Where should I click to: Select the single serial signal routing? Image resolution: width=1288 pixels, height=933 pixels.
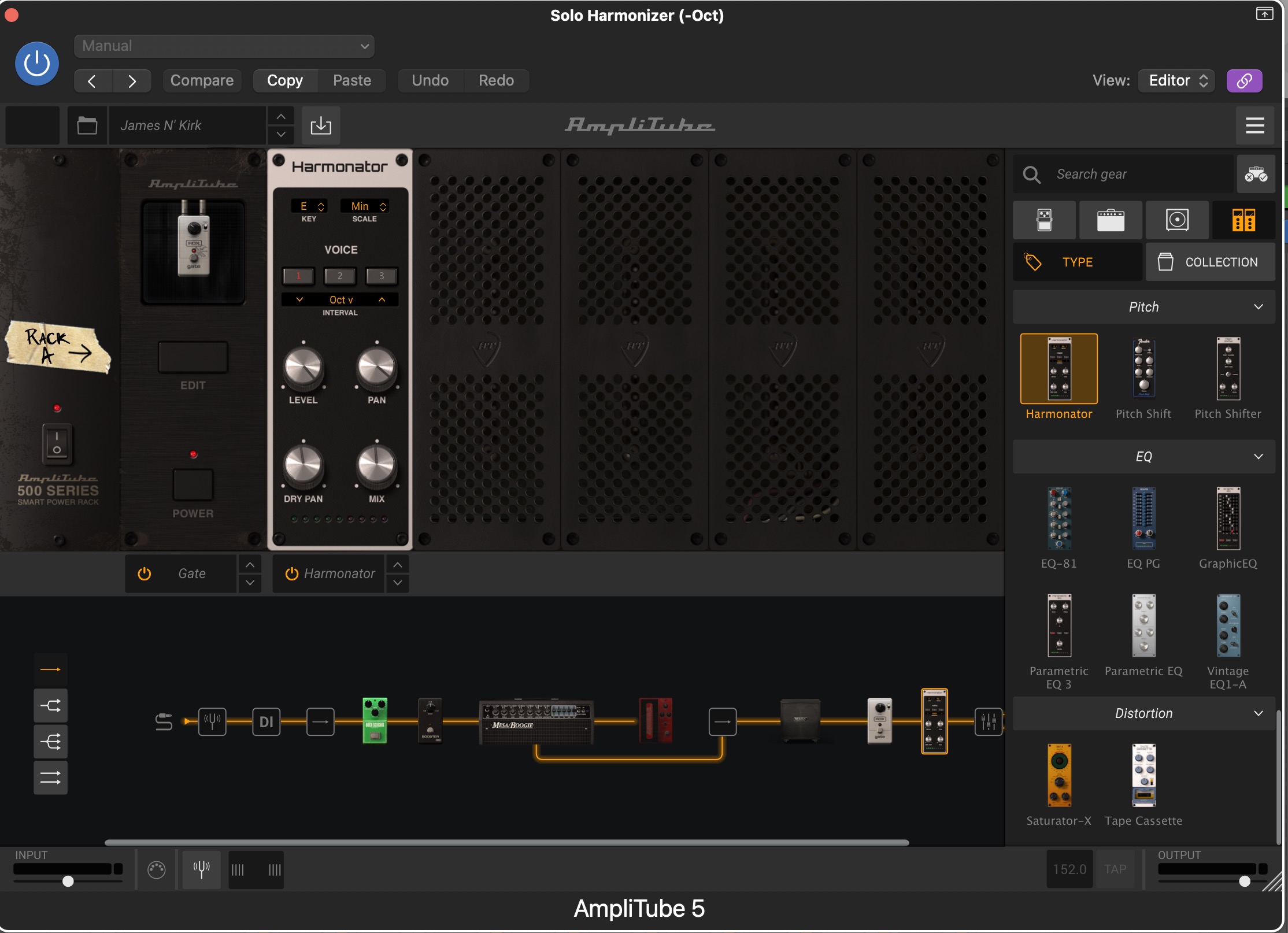(x=50, y=669)
